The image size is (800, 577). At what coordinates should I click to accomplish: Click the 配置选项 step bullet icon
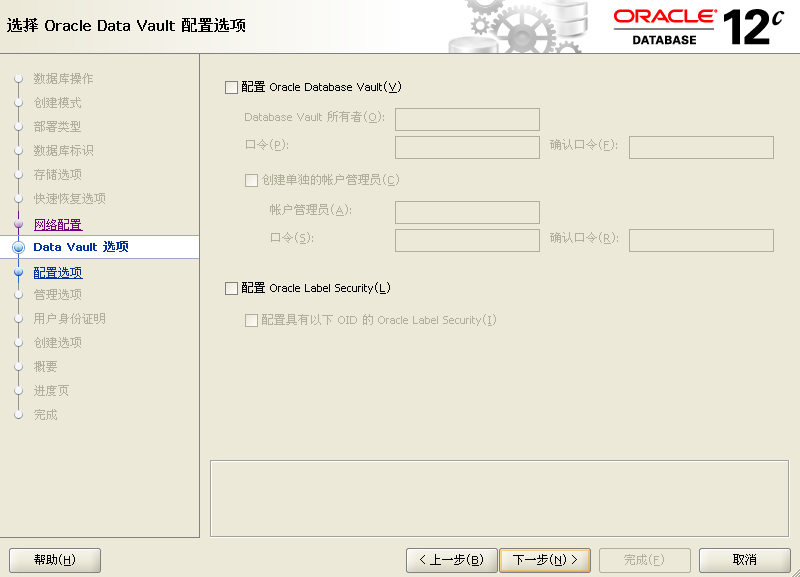pos(18,272)
